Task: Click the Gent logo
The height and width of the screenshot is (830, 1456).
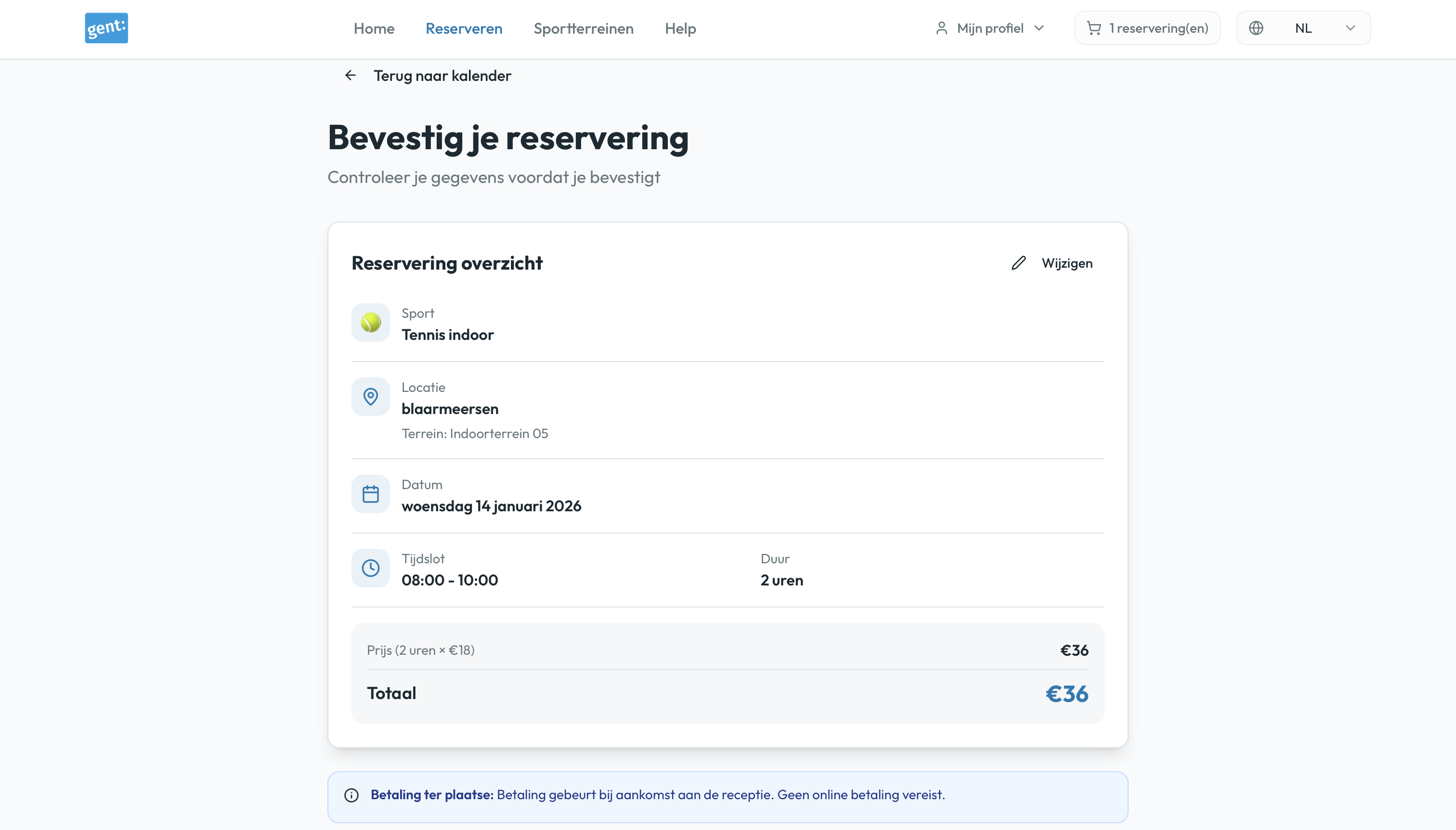Action: [x=106, y=28]
